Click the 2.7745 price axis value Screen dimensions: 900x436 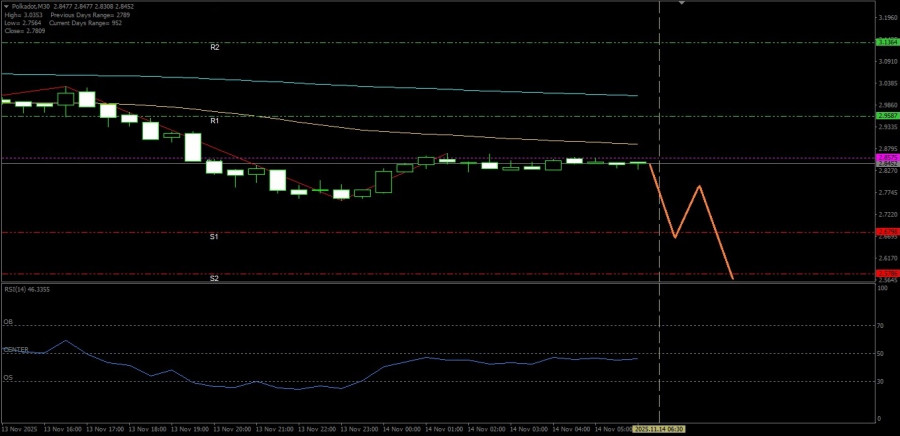click(887, 193)
